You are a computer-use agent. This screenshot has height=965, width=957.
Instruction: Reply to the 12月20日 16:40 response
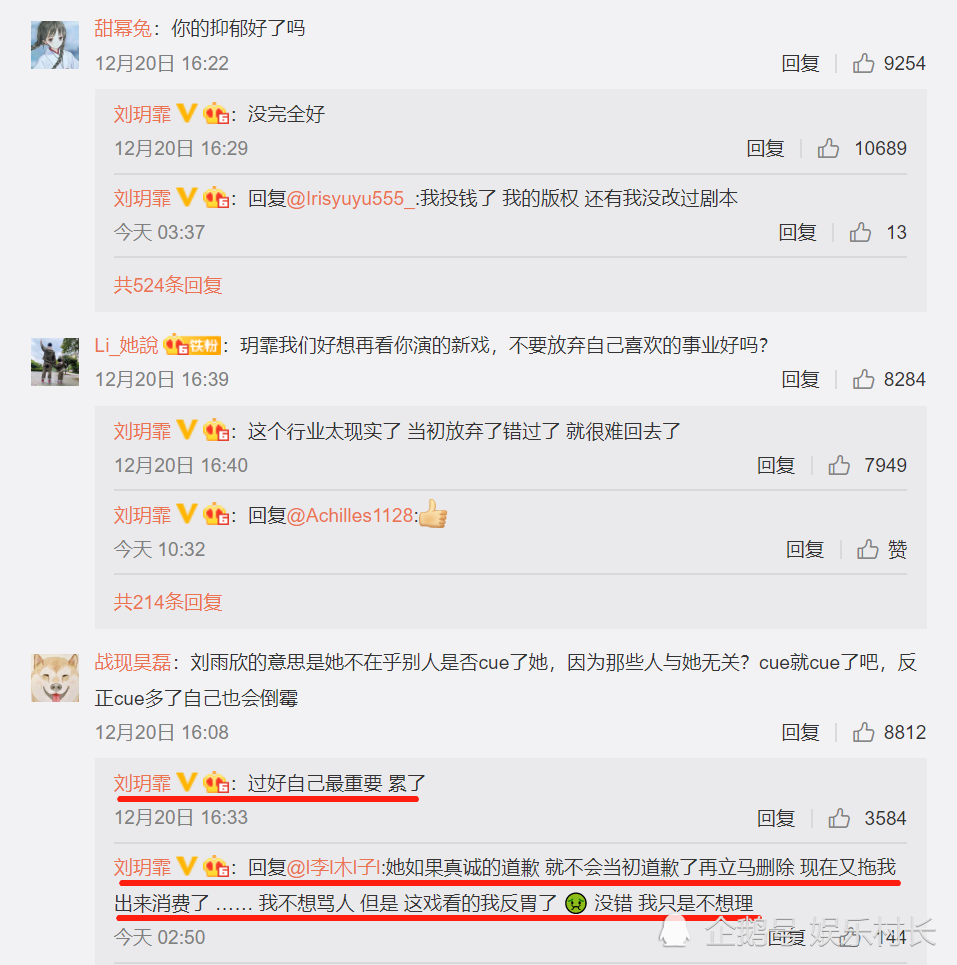775,465
